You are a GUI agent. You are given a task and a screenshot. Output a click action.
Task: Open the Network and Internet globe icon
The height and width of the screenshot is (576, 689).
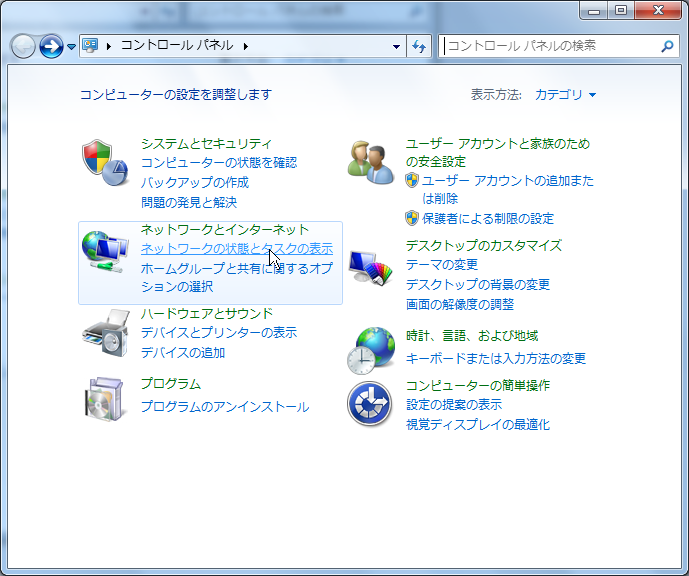(x=105, y=251)
